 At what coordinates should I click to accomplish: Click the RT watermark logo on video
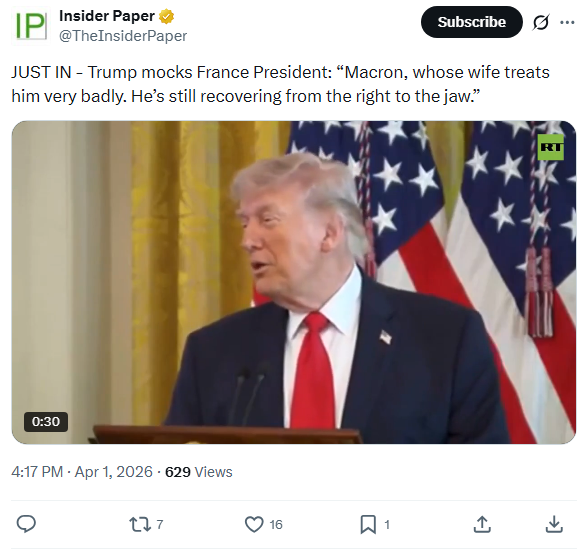(x=550, y=147)
